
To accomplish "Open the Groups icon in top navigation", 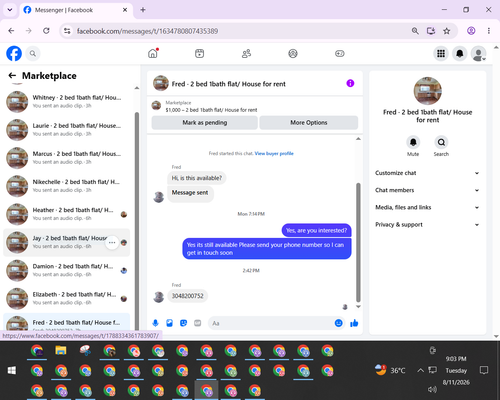I will click(293, 53).
